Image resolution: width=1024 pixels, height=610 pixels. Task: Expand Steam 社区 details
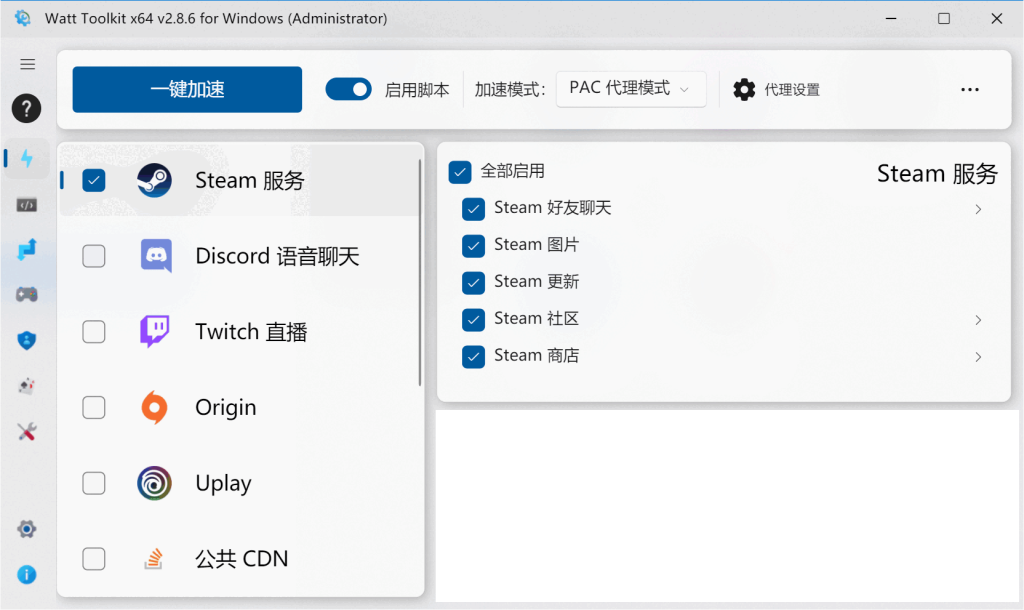978,319
